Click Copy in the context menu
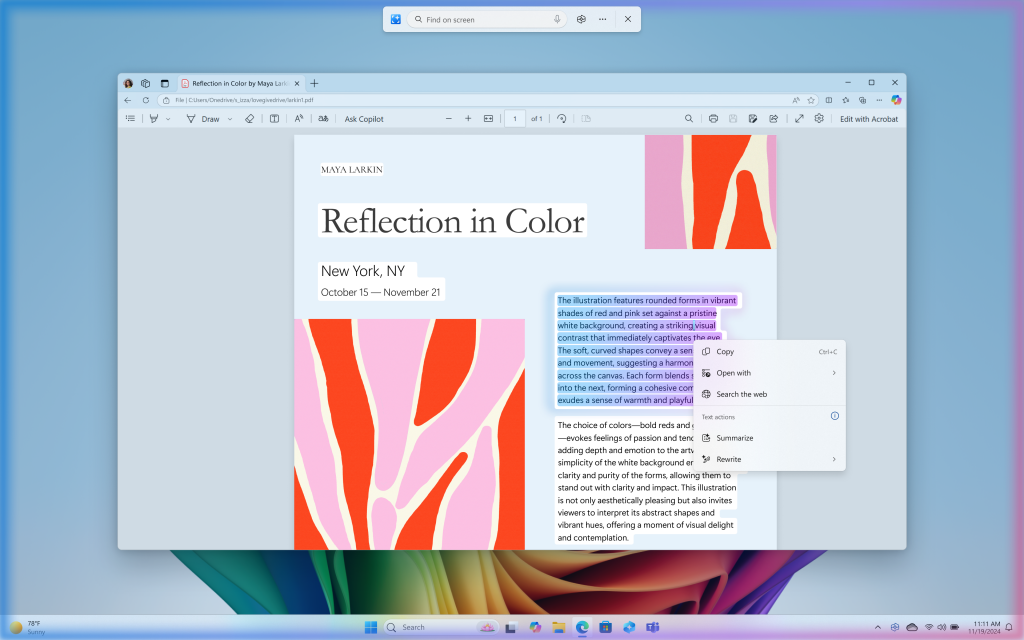Image resolution: width=1024 pixels, height=640 pixels. click(724, 351)
